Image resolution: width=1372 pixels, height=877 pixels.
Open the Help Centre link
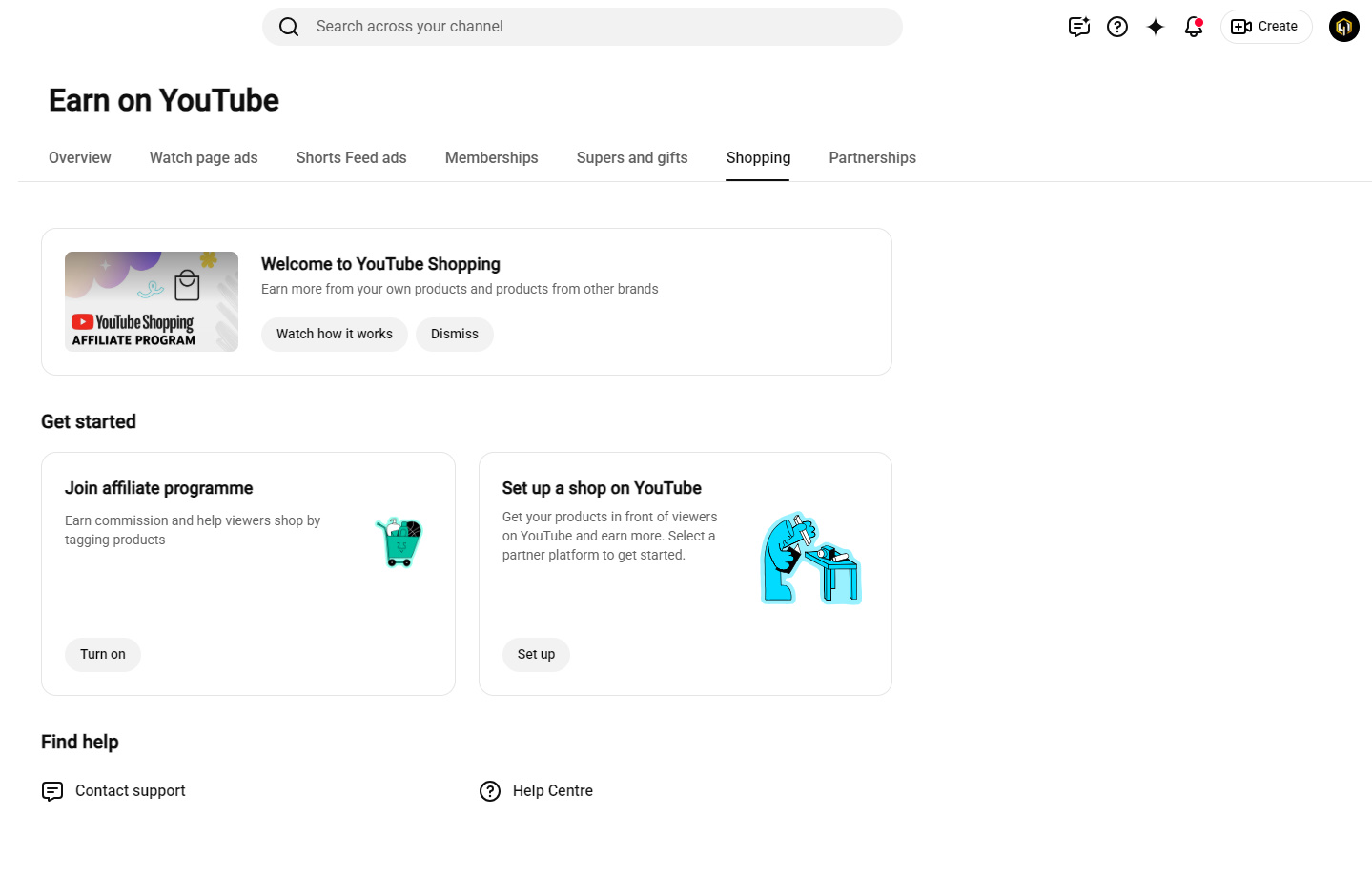553,791
